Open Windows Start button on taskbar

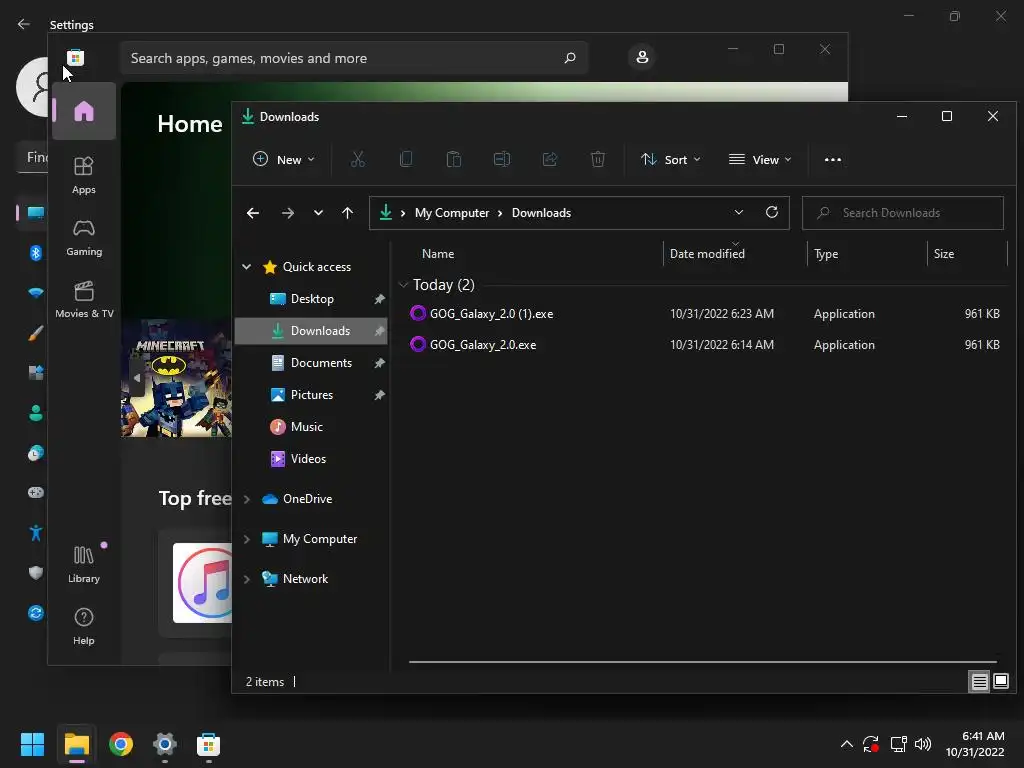33,744
